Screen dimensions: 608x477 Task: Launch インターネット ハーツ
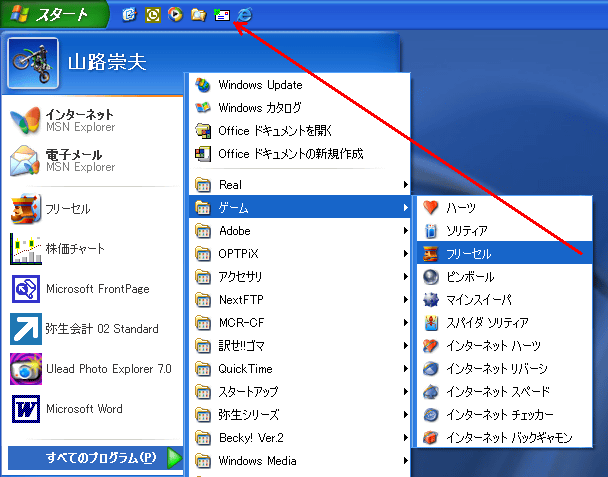[x=504, y=346]
